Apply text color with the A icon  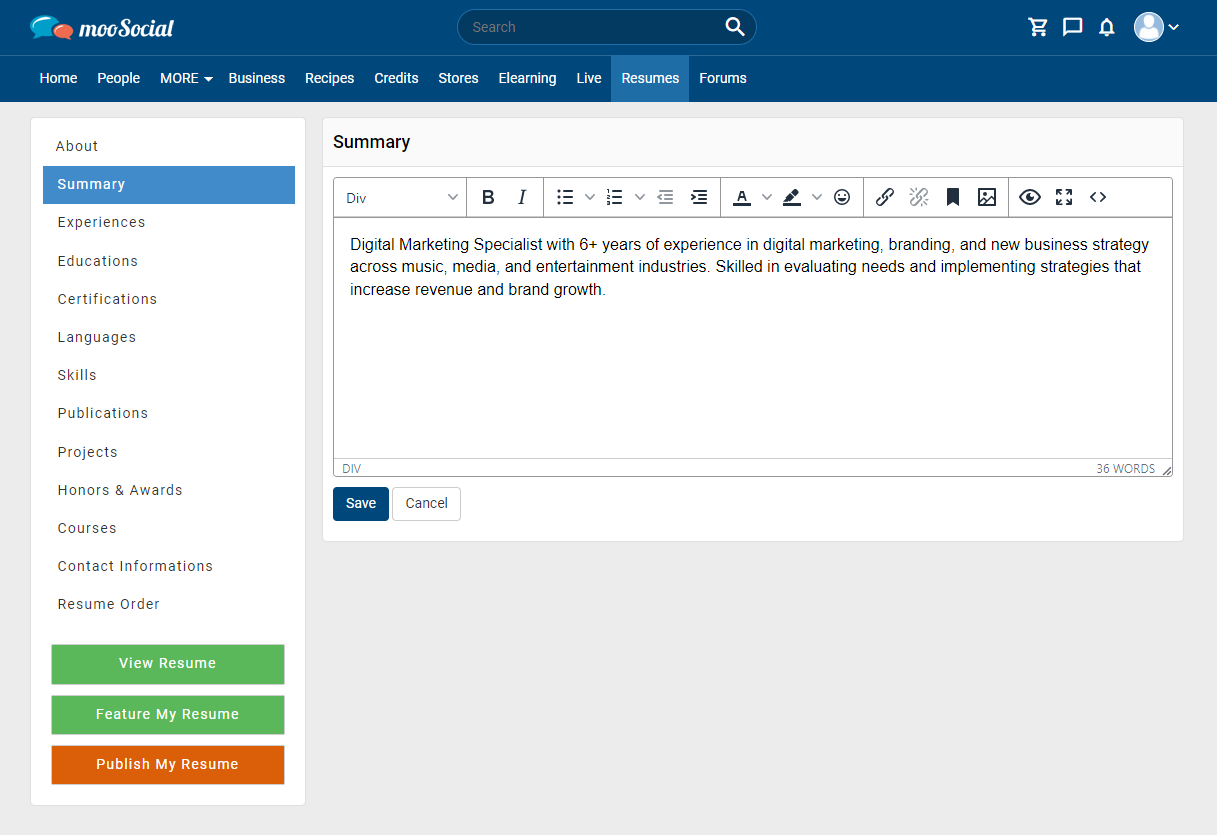coord(742,197)
